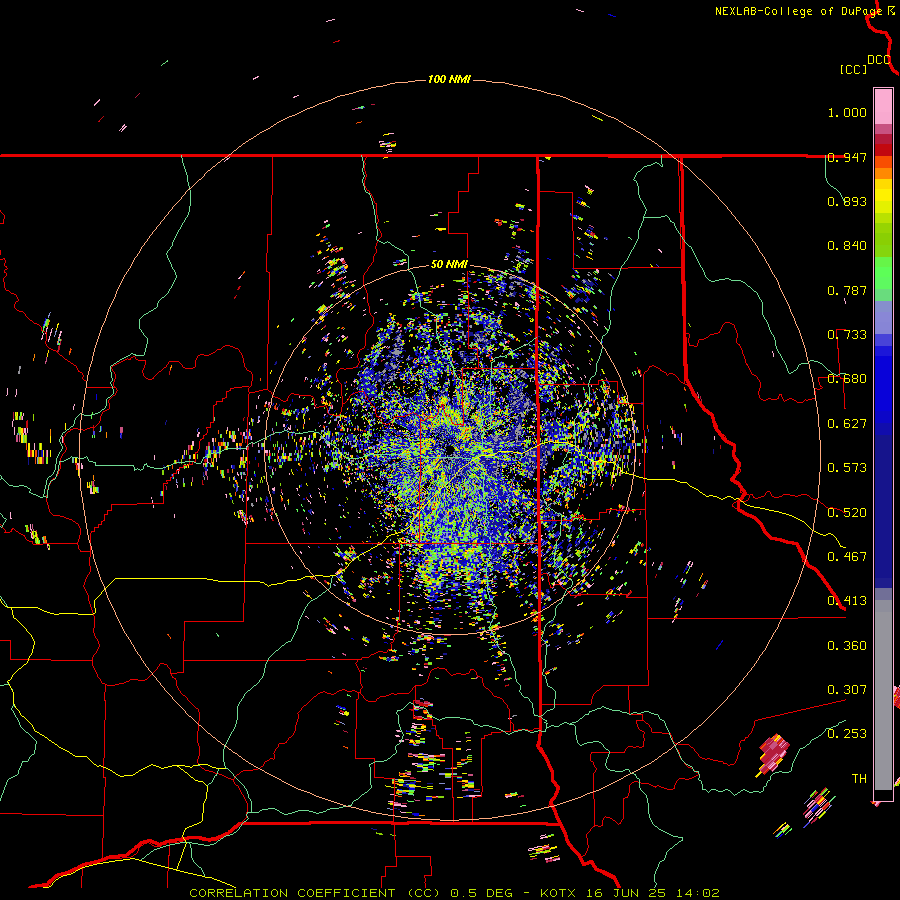Click the 0.733 scale value
900x900 pixels.
click(847, 335)
